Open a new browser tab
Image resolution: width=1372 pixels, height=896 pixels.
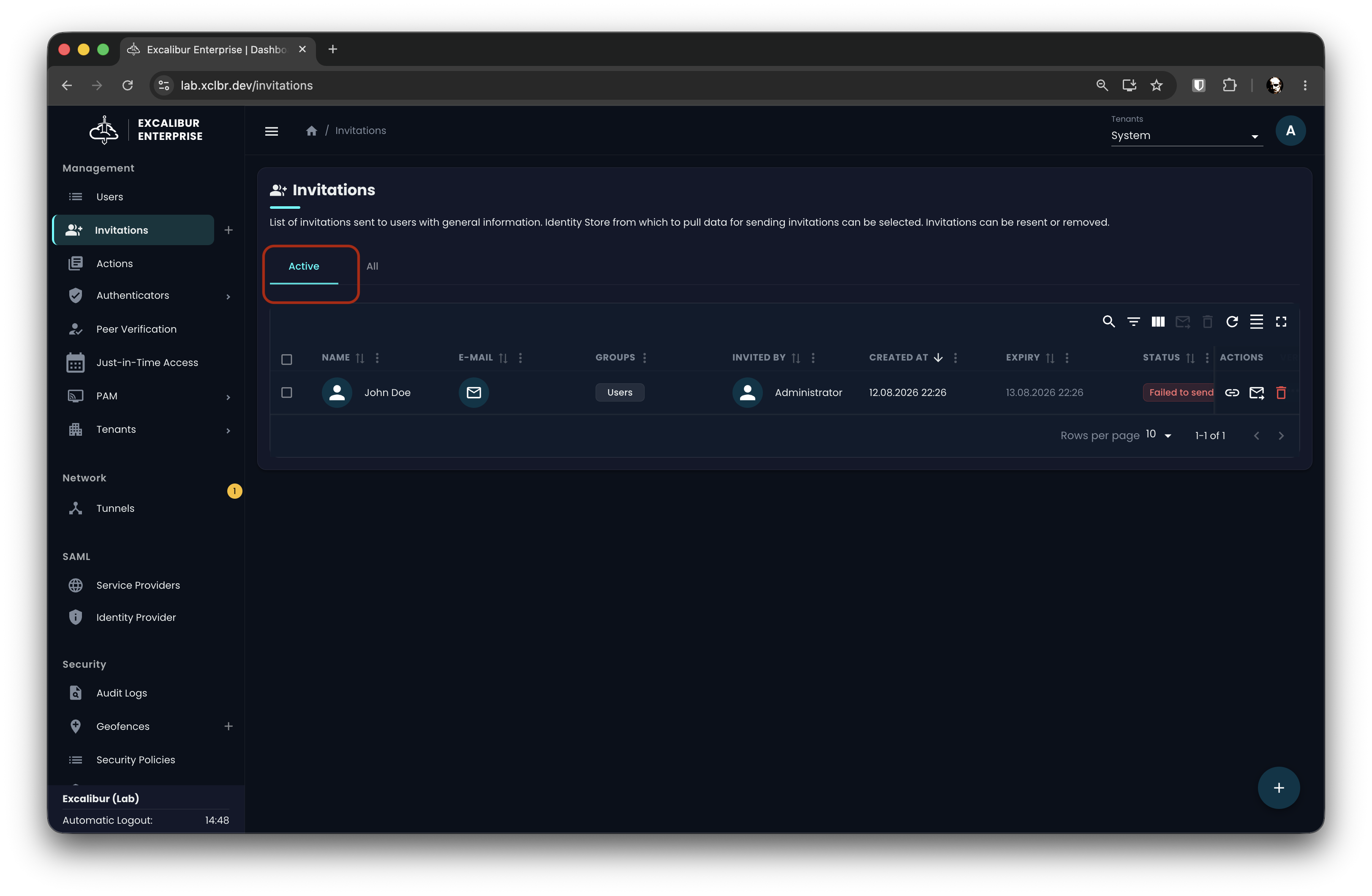[332, 49]
